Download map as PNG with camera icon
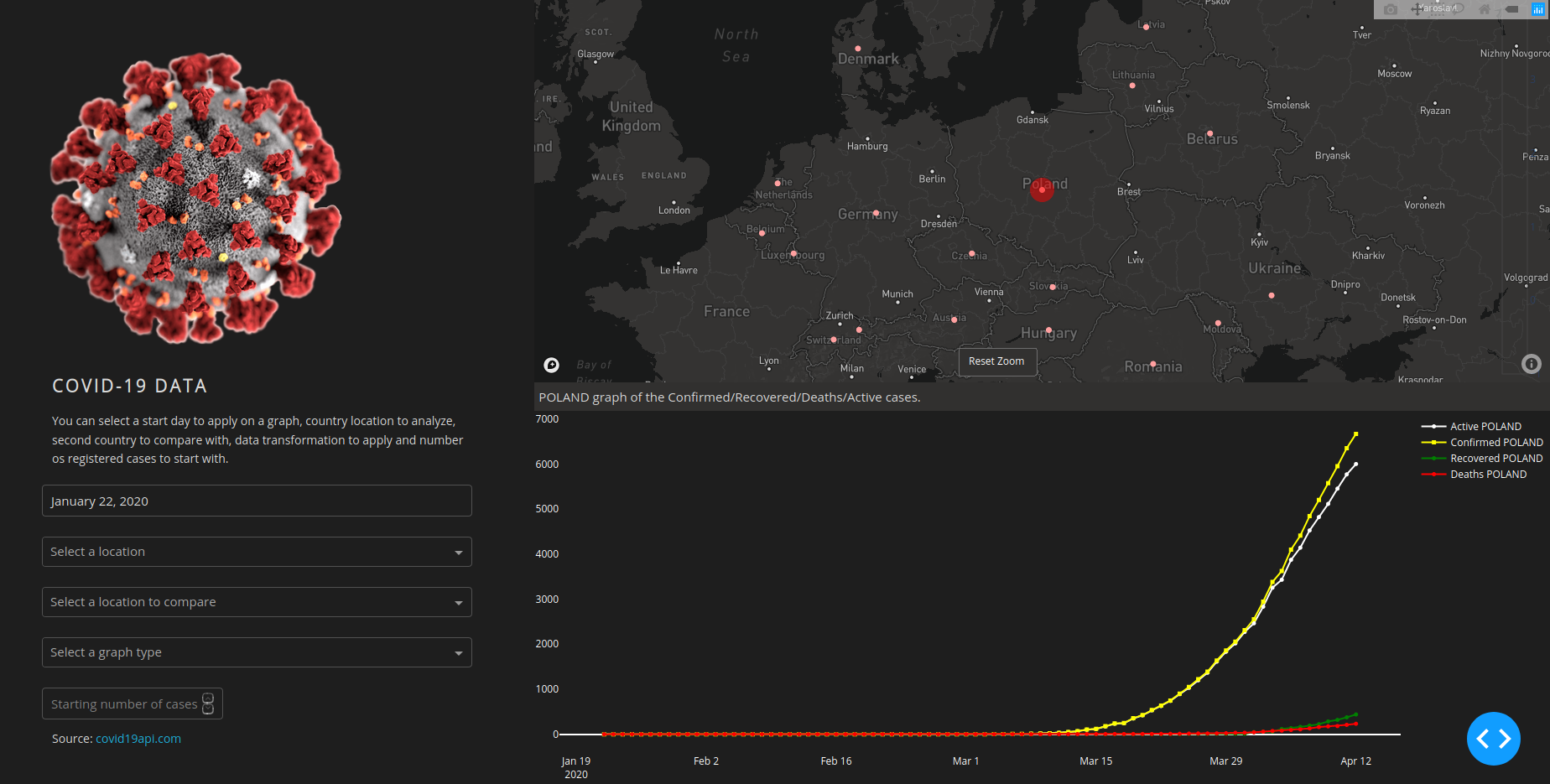Viewport: 1550px width, 784px height. (1391, 9)
